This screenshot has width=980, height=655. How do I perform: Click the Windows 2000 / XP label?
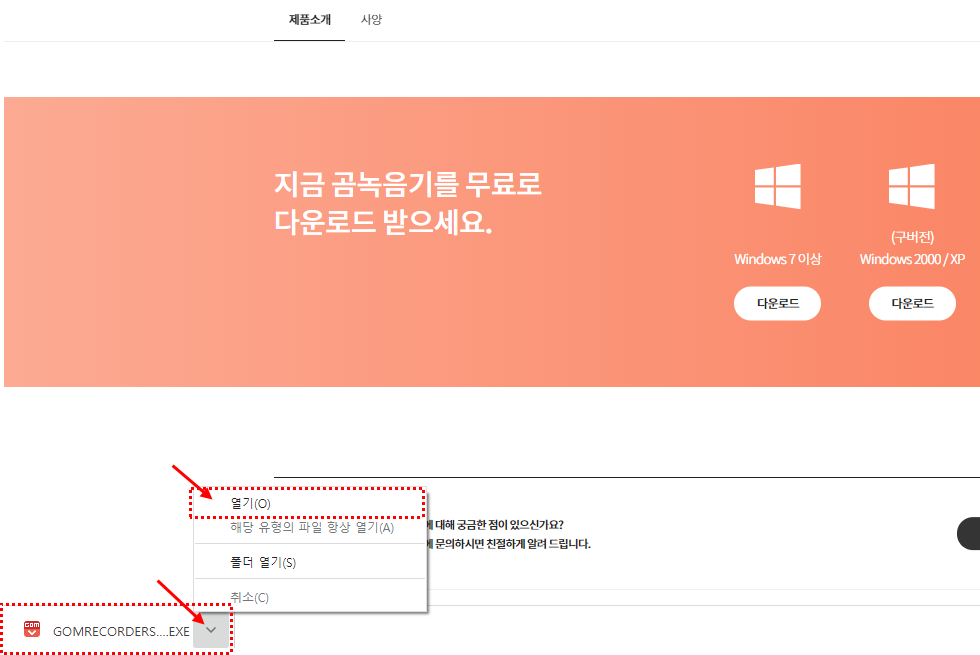coord(912,259)
